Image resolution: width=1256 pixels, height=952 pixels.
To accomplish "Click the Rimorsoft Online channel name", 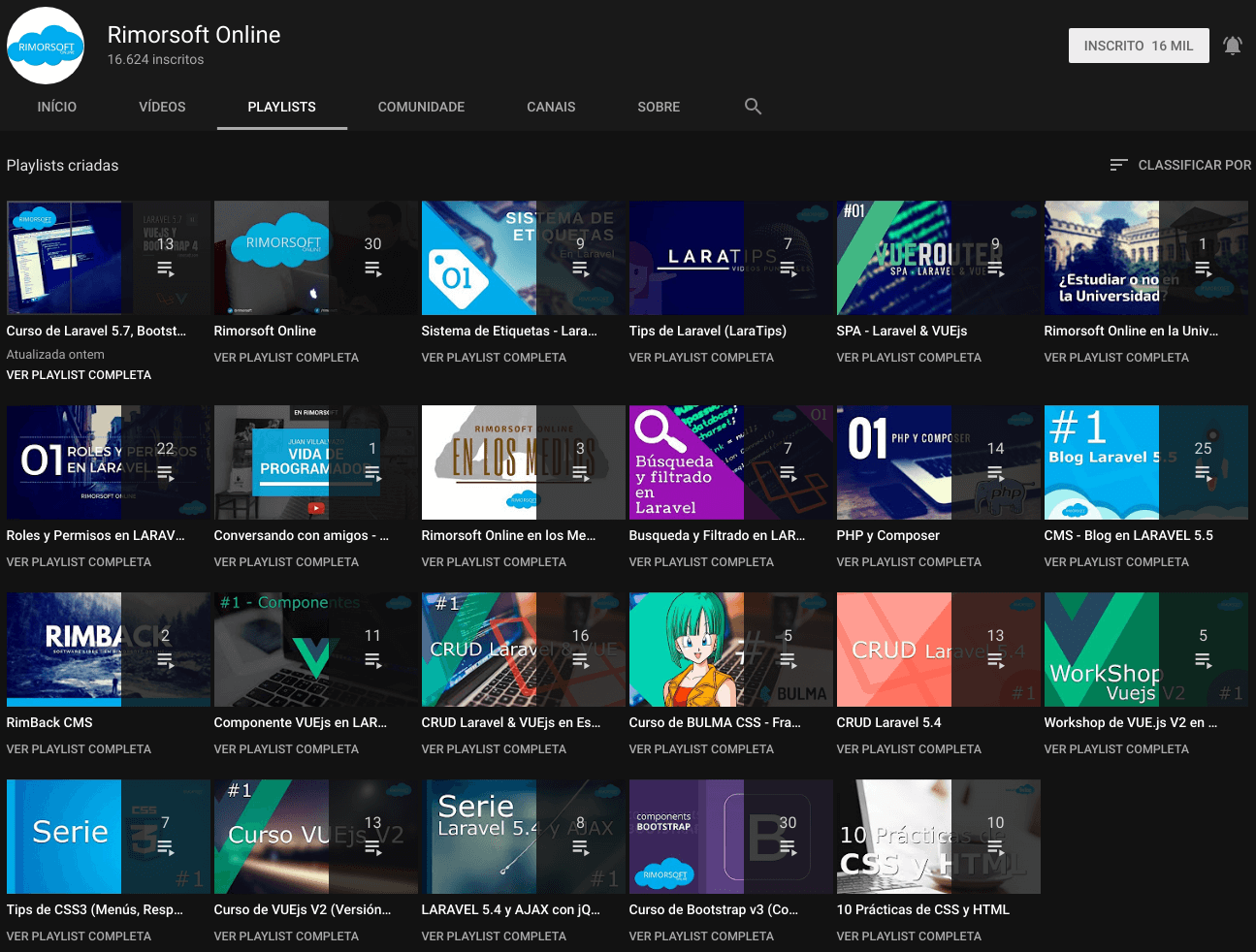I will [x=194, y=35].
